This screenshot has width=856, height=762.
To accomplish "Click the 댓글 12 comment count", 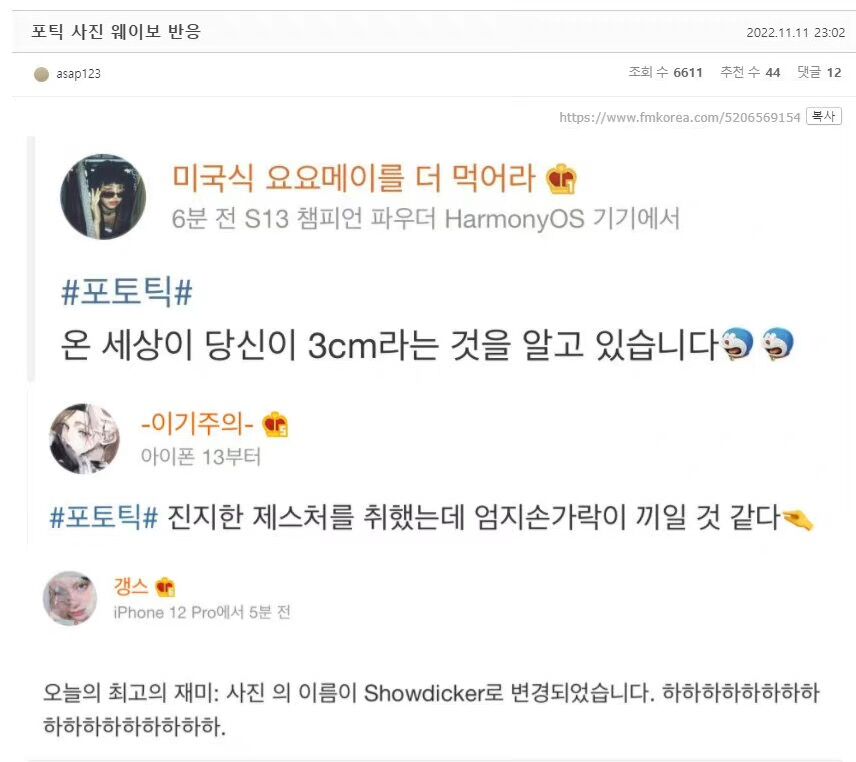I will (819, 72).
